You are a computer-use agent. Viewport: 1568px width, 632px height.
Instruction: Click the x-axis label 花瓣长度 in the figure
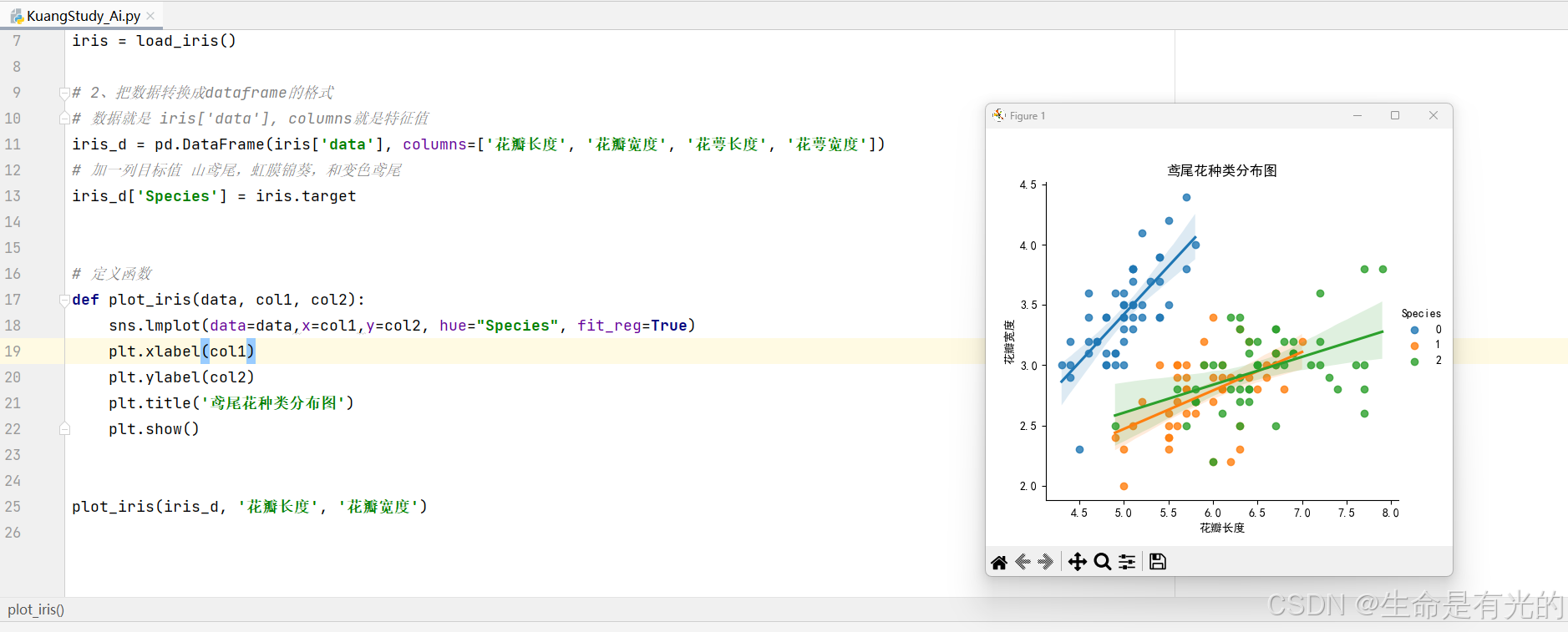1222,528
